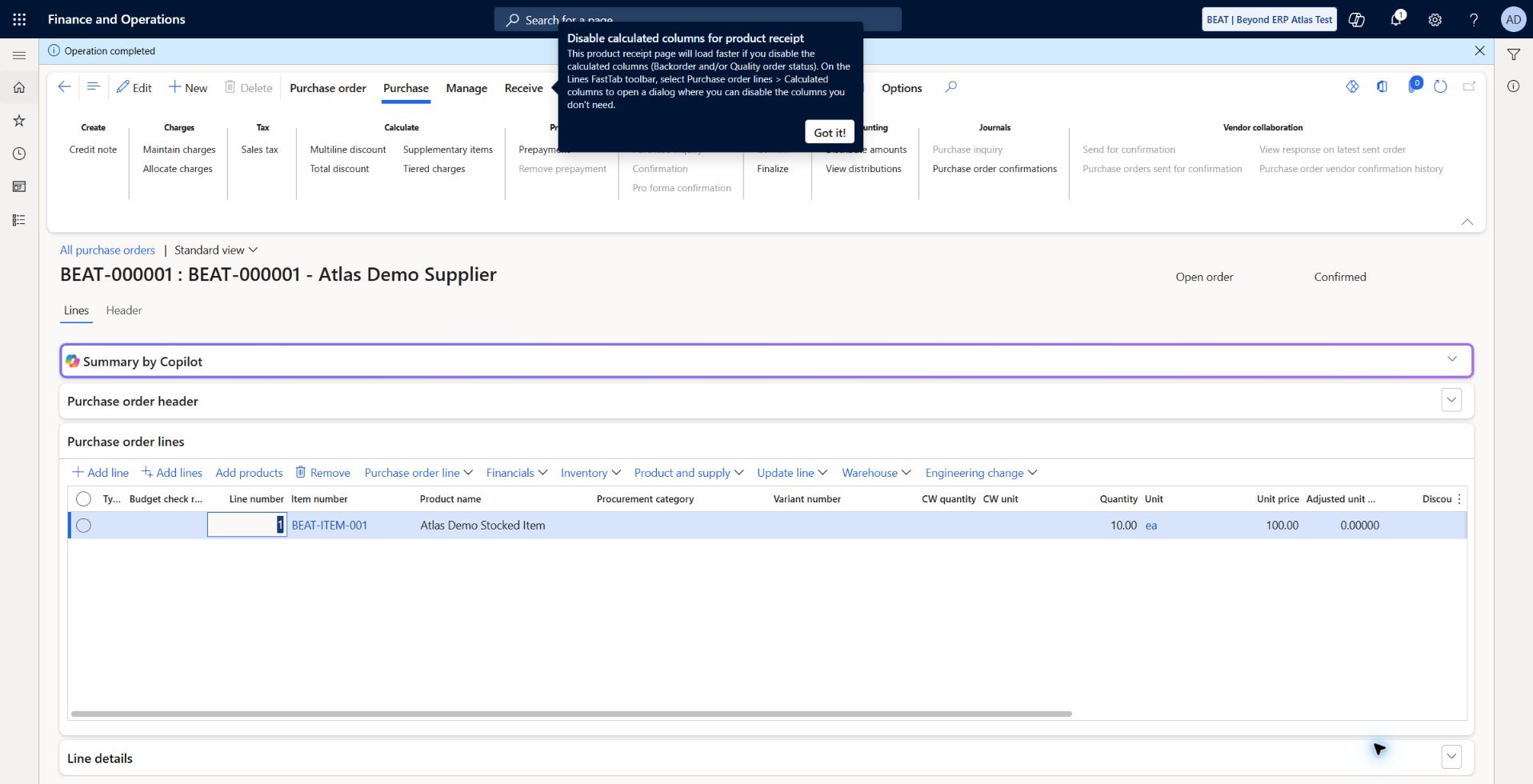Screen dimensions: 1533x784
Task: Dismiss the tooltip with Got it!
Action: [x=830, y=132]
